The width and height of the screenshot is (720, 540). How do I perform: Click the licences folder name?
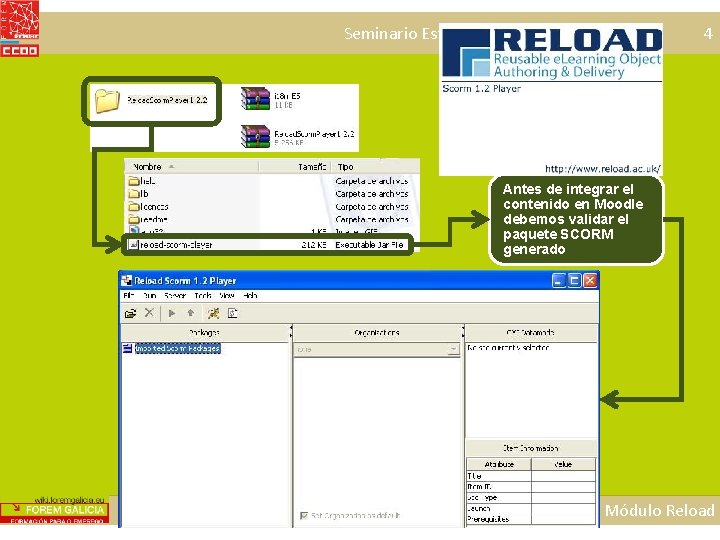pos(154,207)
